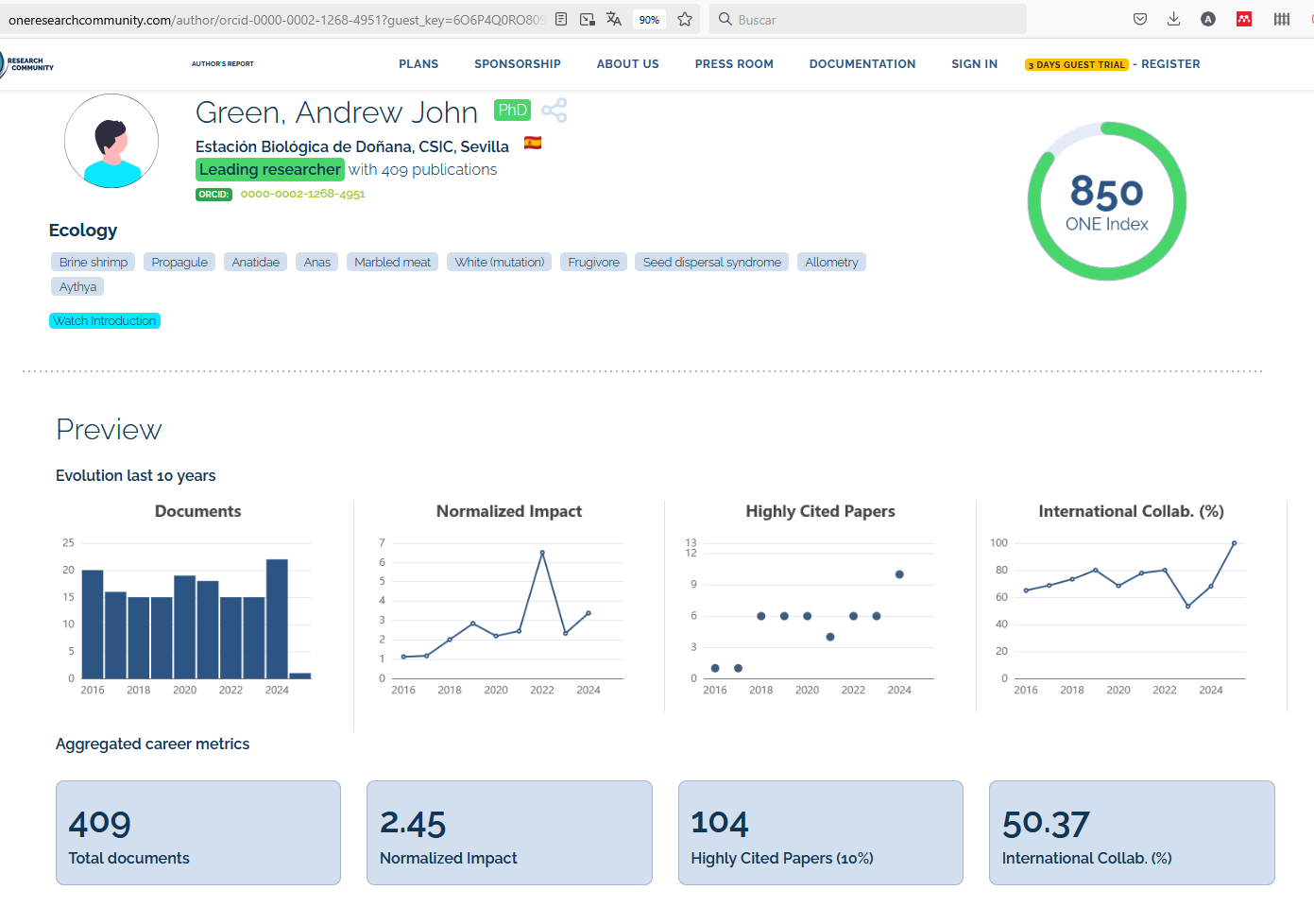Open the Pocket save icon
The image size is (1314, 924).
tap(1140, 19)
